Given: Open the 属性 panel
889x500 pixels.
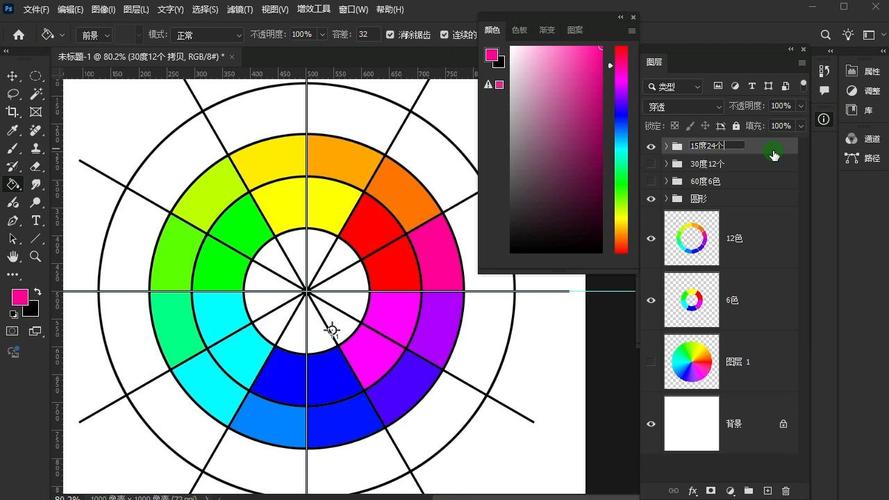Looking at the screenshot, I should tap(863, 71).
